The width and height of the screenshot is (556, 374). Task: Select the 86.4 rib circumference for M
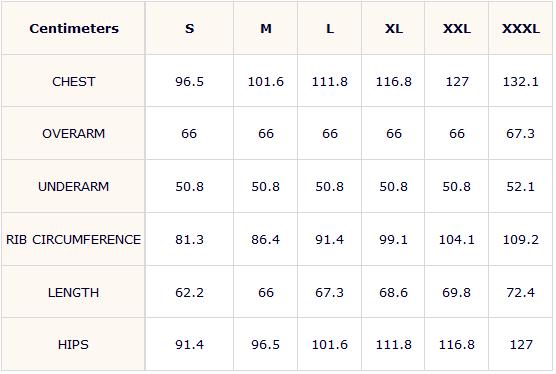coord(266,240)
